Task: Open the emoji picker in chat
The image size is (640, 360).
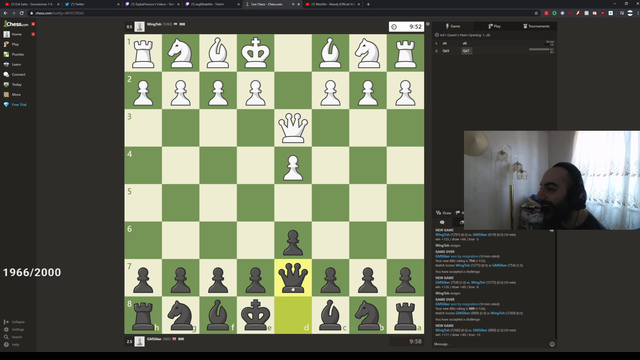Action: (x=552, y=344)
